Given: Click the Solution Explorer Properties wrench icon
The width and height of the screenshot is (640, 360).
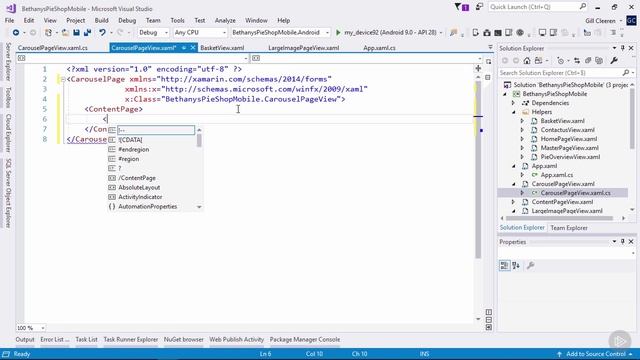Looking at the screenshot, I should tap(614, 61).
